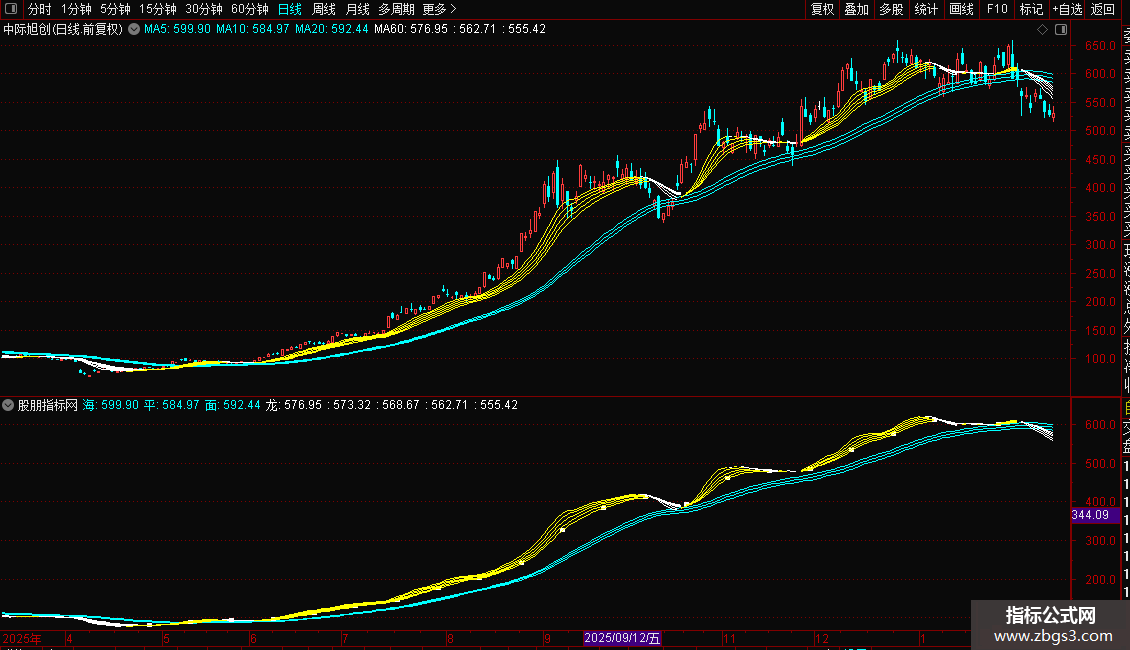Open sub-chart dropdown beside 股朋指标网
The width and height of the screenshot is (1130, 650).
coord(8,405)
